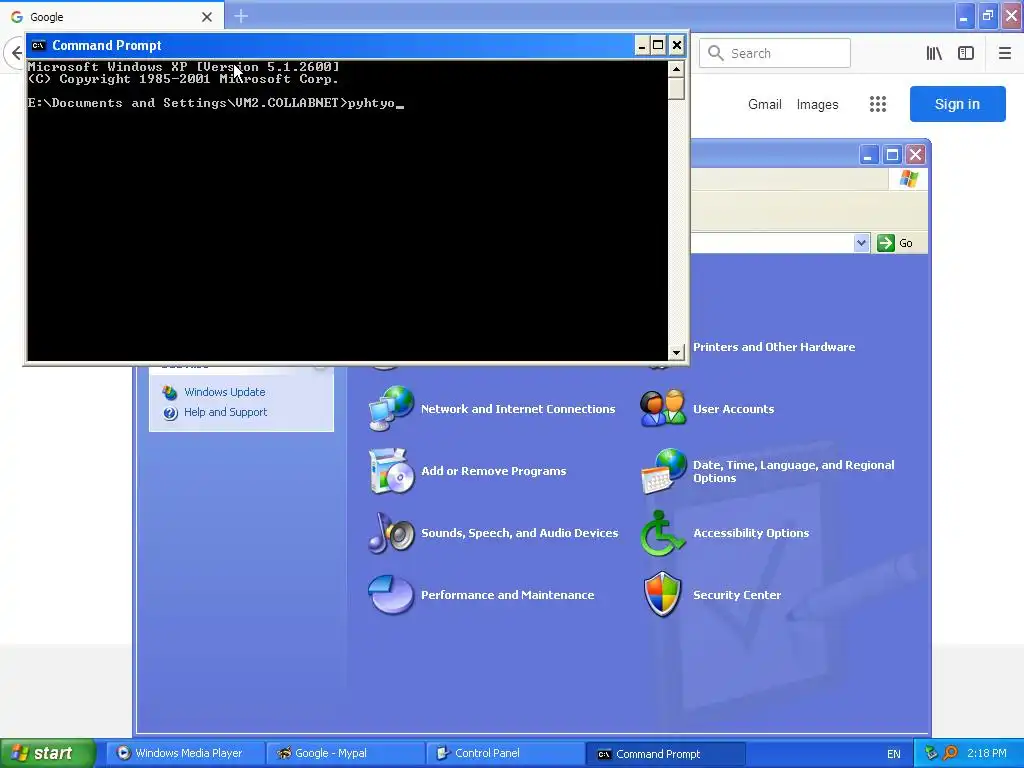Open the Windows Media Player taskbar item
The width and height of the screenshot is (1024, 768).
(185, 754)
